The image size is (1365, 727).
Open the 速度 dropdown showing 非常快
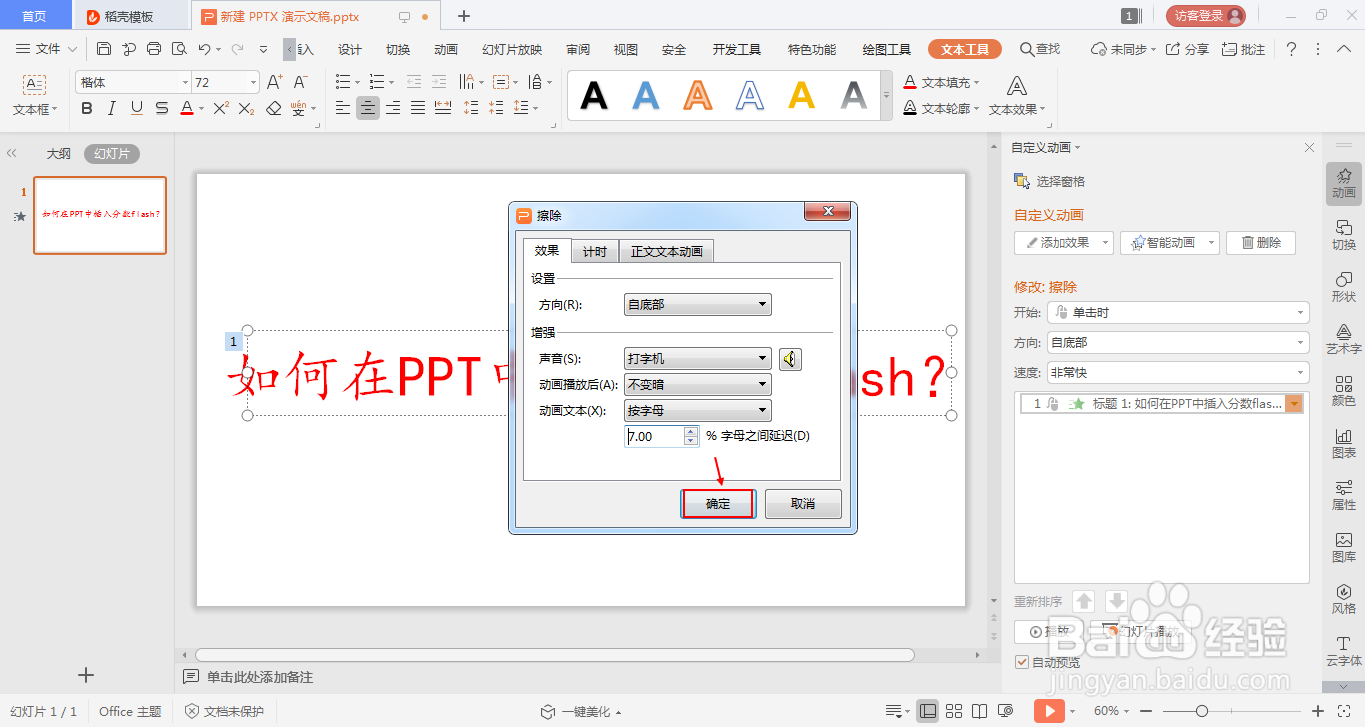[x=1178, y=372]
